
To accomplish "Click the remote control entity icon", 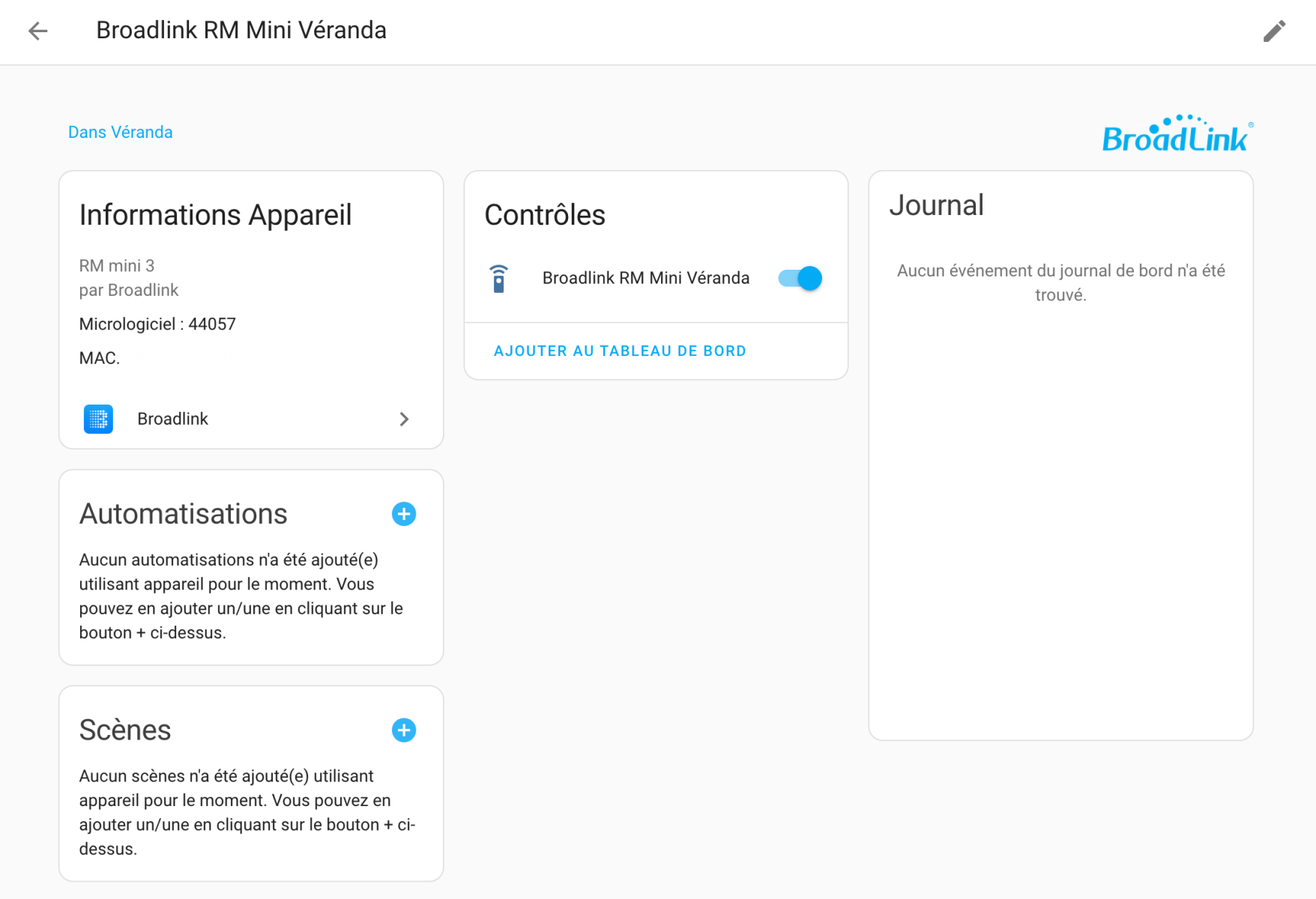I will (x=498, y=279).
